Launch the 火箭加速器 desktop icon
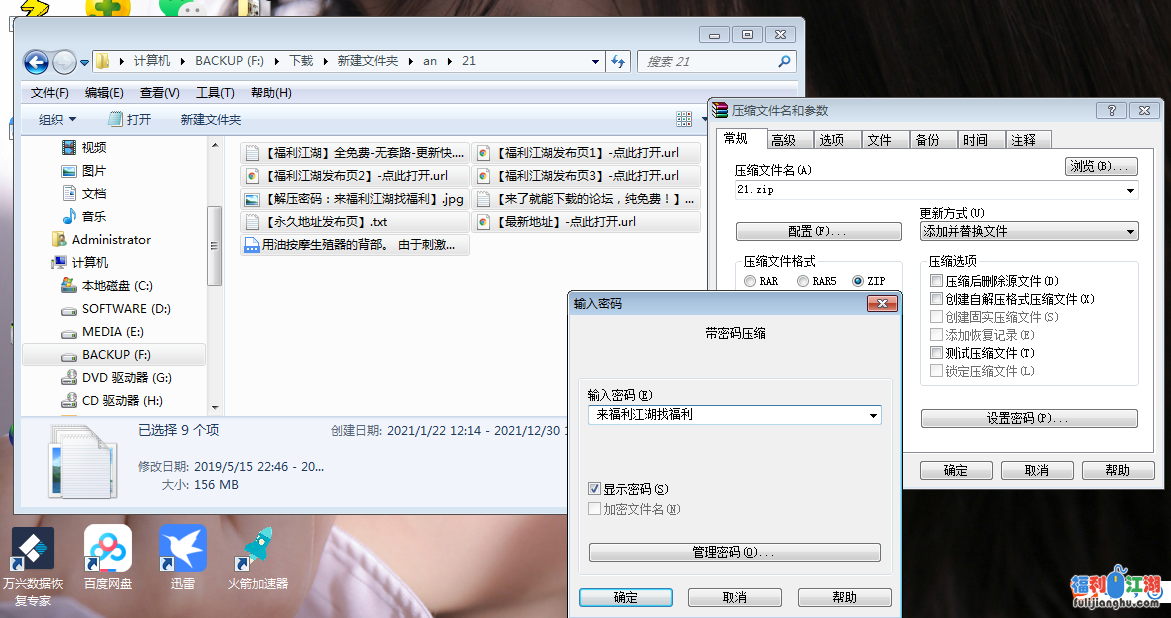Screen dimensions: 1171x618 [x=257, y=551]
